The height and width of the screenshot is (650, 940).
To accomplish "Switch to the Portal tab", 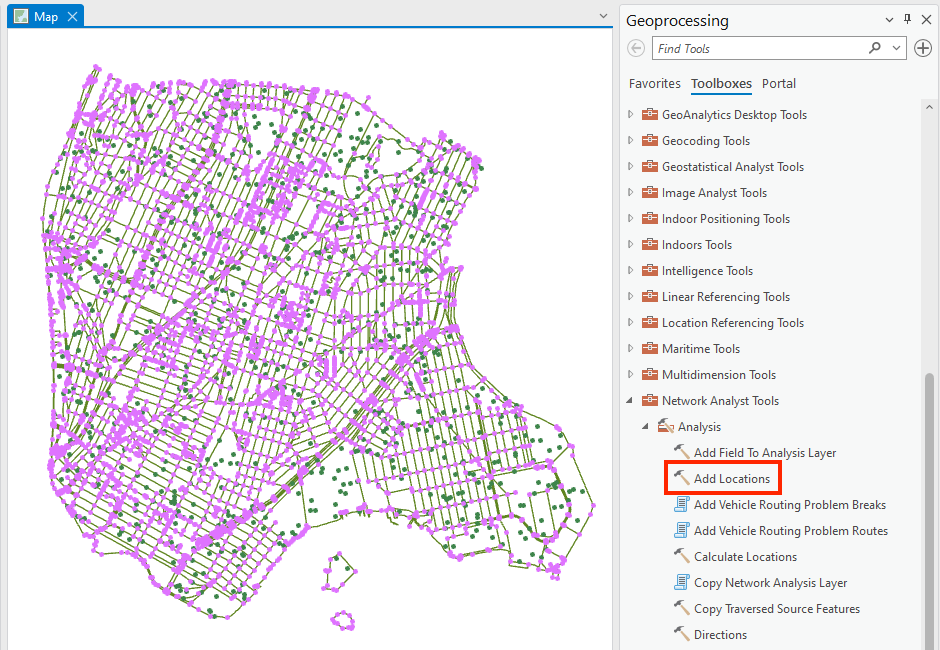I will pyautogui.click(x=779, y=83).
